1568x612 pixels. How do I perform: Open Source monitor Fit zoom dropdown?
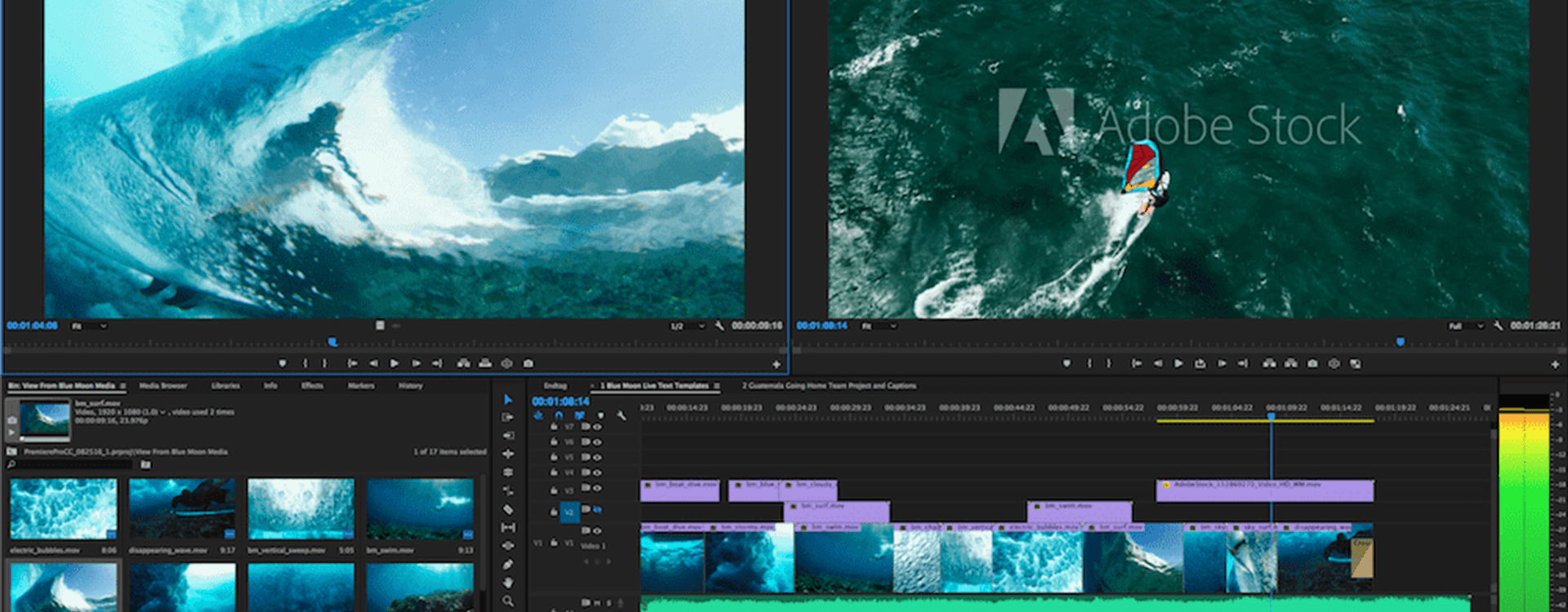pyautogui.click(x=90, y=326)
